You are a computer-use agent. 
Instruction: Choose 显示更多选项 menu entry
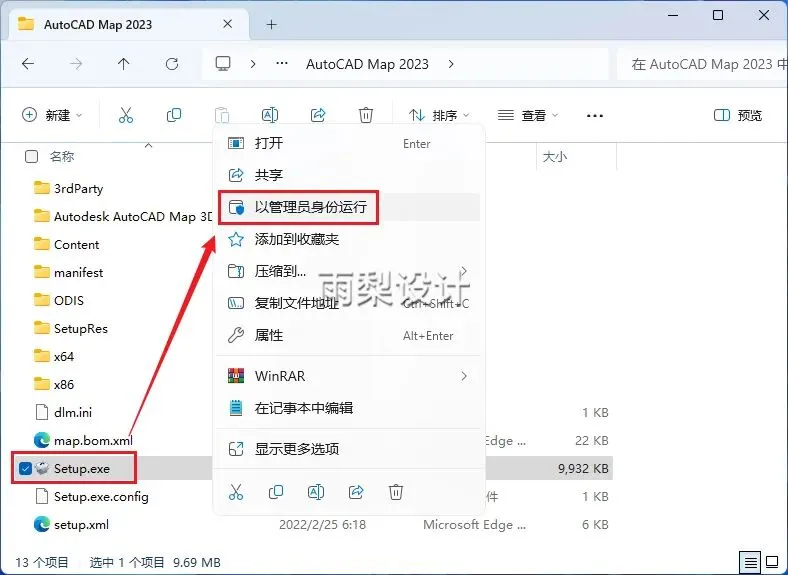click(x=348, y=448)
